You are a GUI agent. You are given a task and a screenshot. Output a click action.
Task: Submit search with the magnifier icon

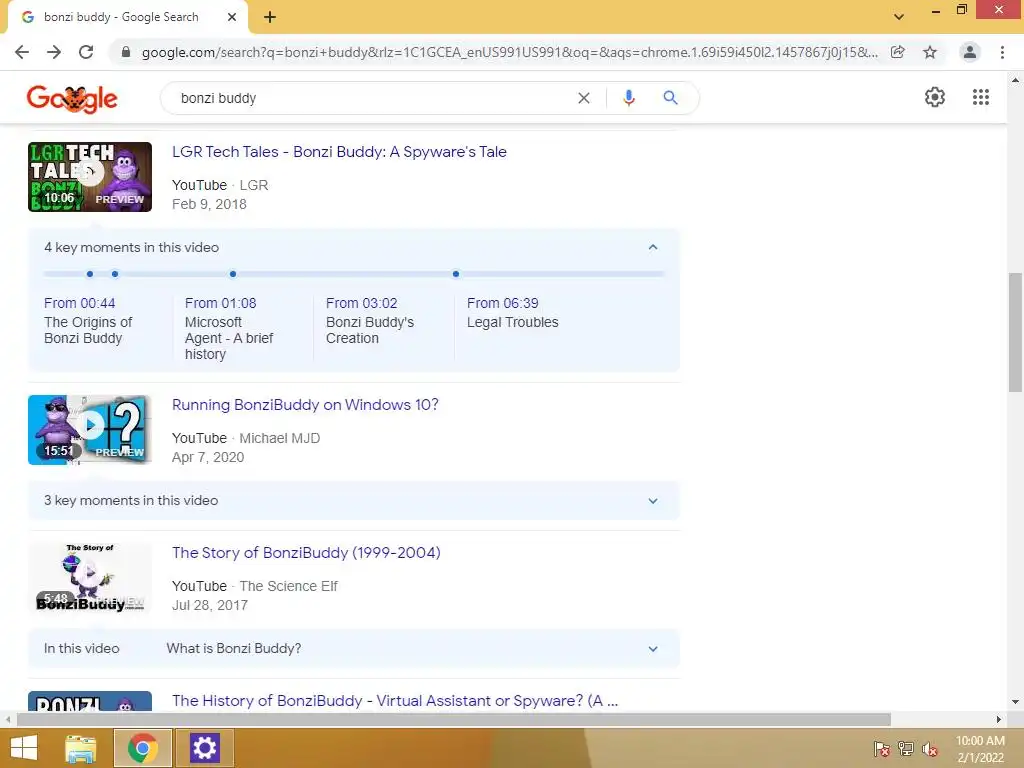tap(670, 98)
